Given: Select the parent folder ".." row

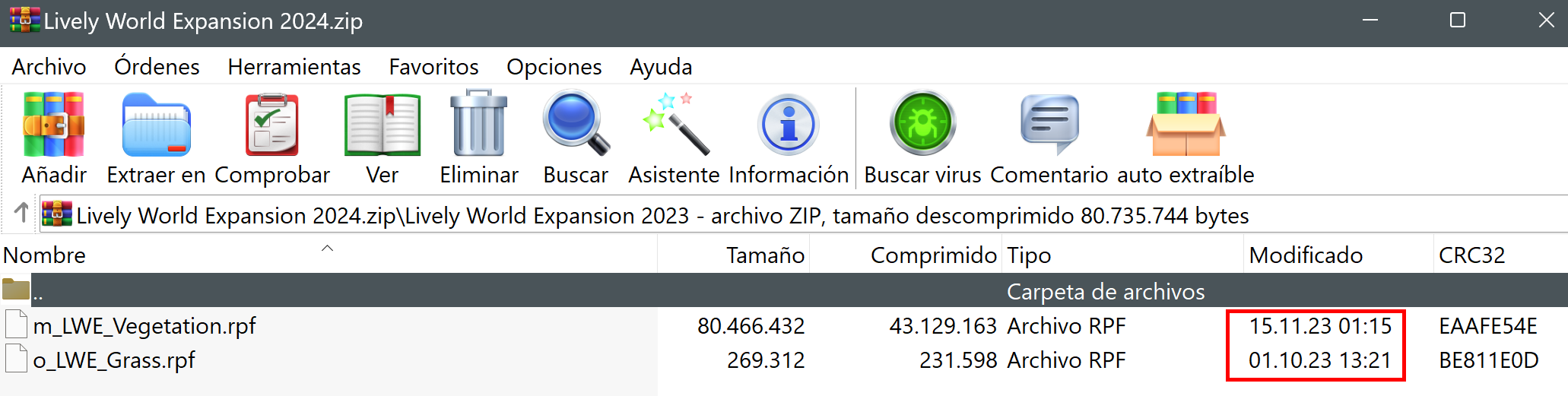Looking at the screenshot, I should 784,290.
